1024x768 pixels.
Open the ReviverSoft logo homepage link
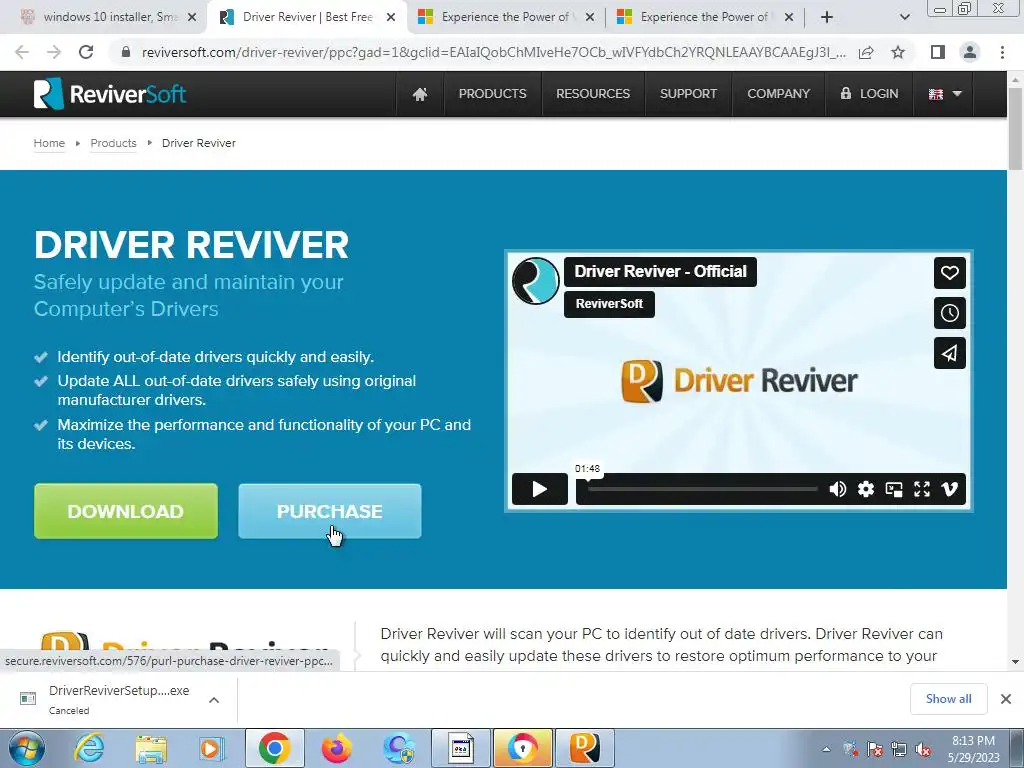110,94
